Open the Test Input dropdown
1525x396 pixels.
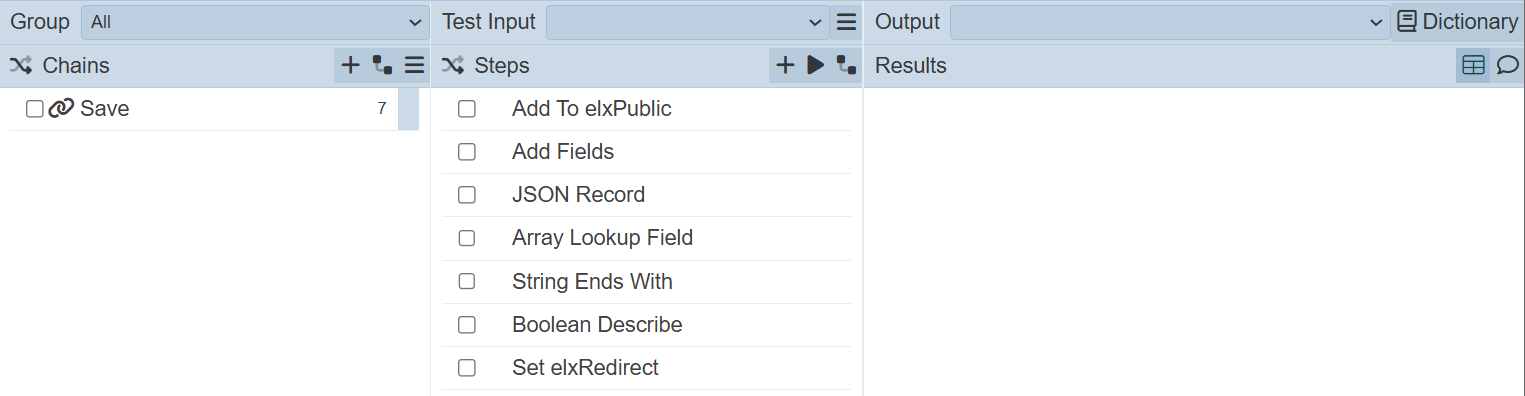pos(687,22)
